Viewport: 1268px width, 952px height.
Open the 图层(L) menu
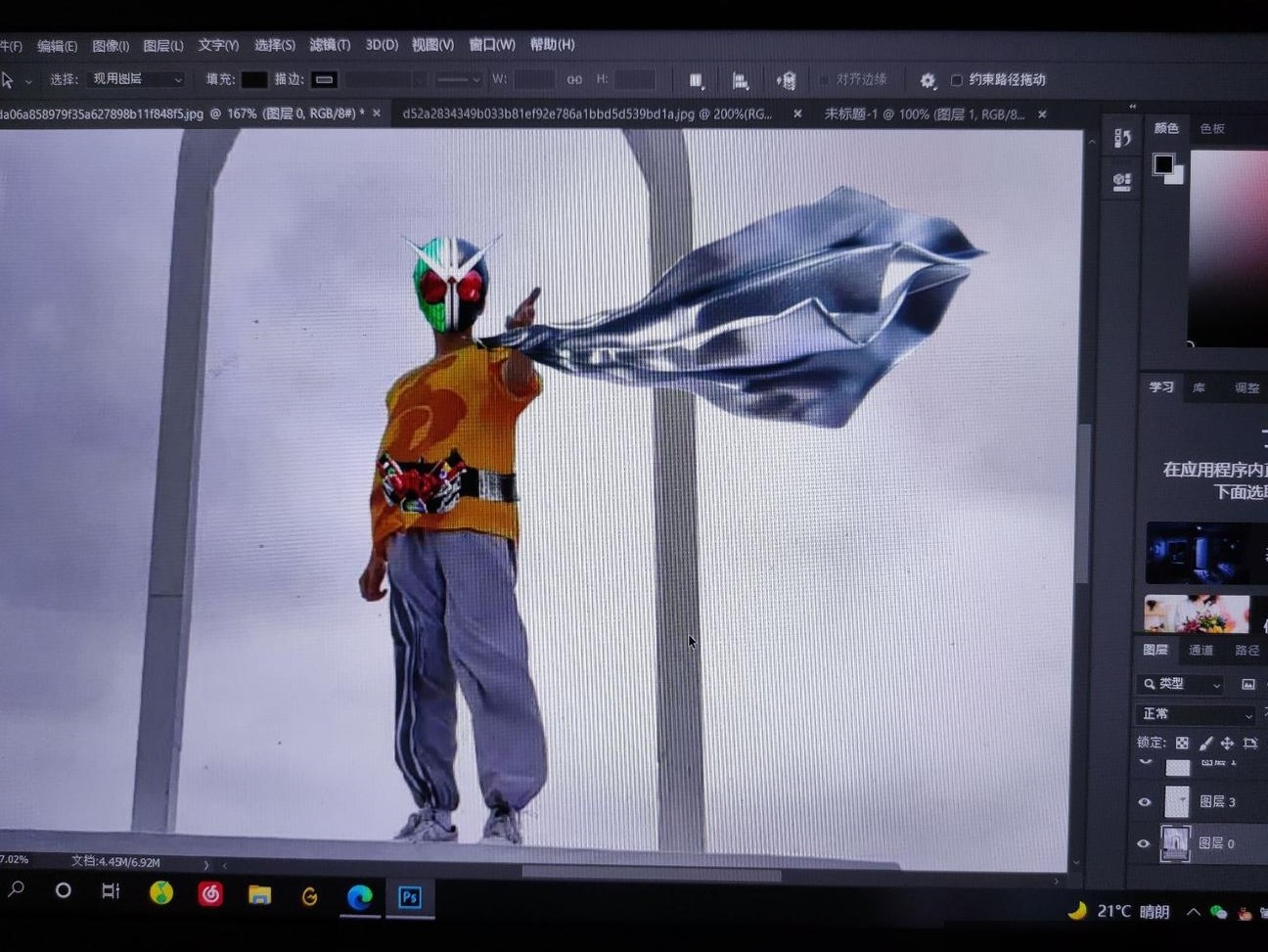click(163, 46)
